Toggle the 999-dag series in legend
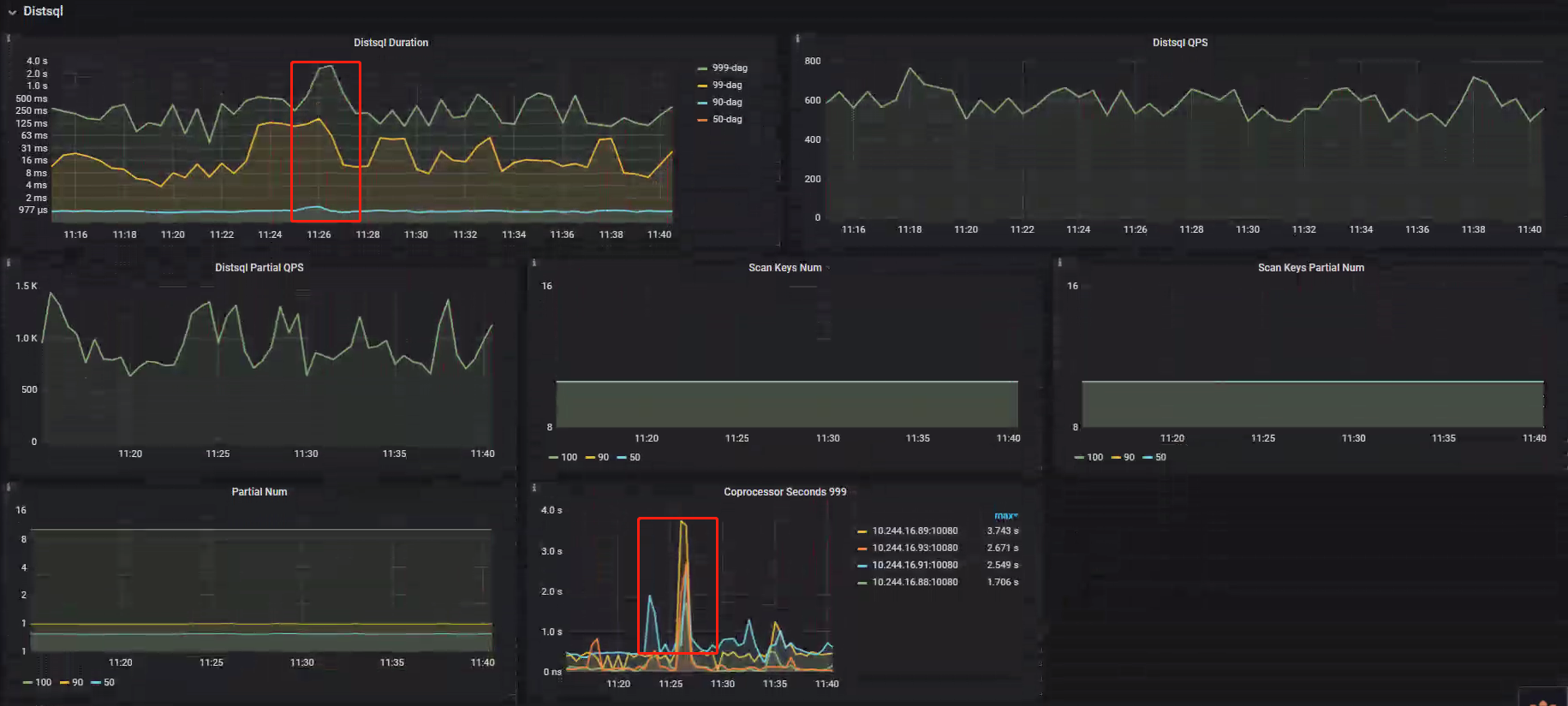The width and height of the screenshot is (1568, 706). pyautogui.click(x=730, y=68)
